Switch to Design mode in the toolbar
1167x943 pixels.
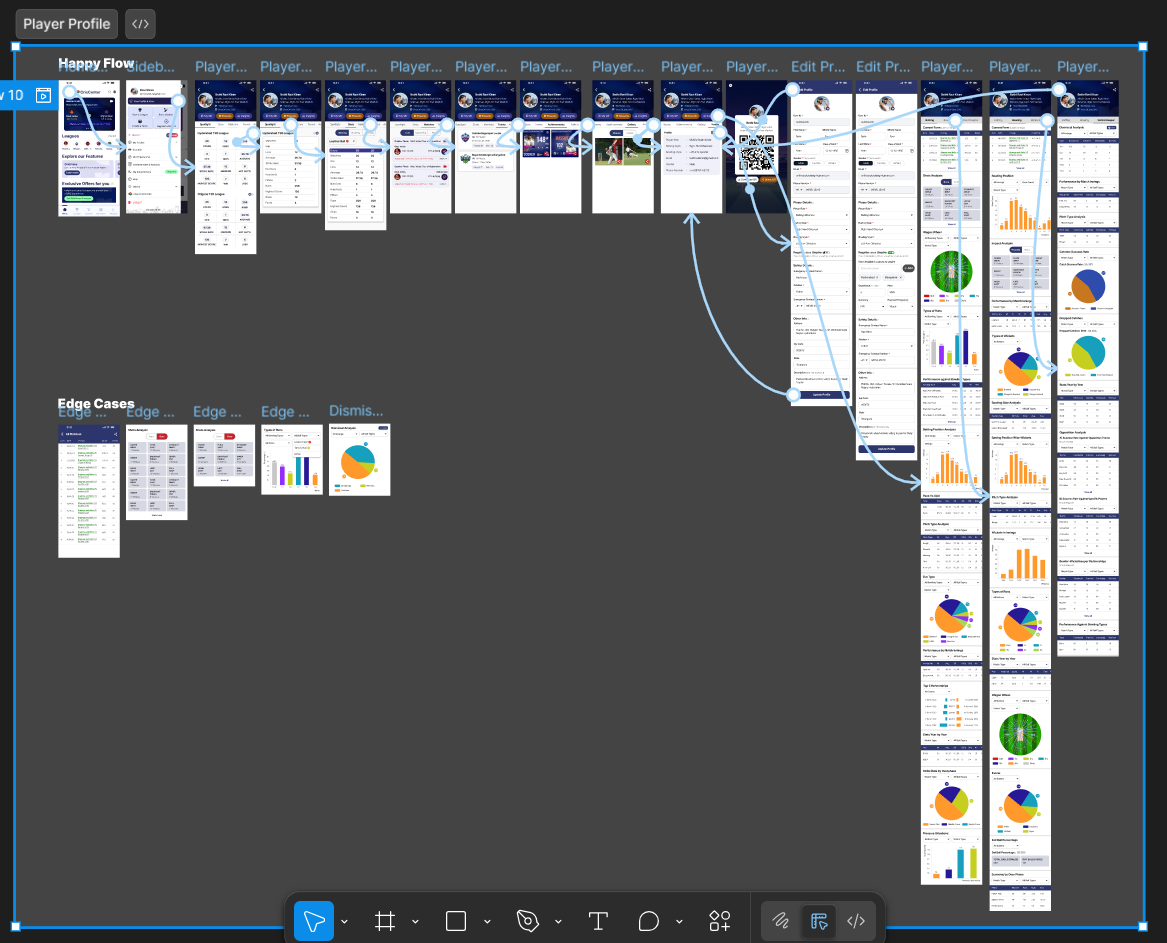[818, 921]
